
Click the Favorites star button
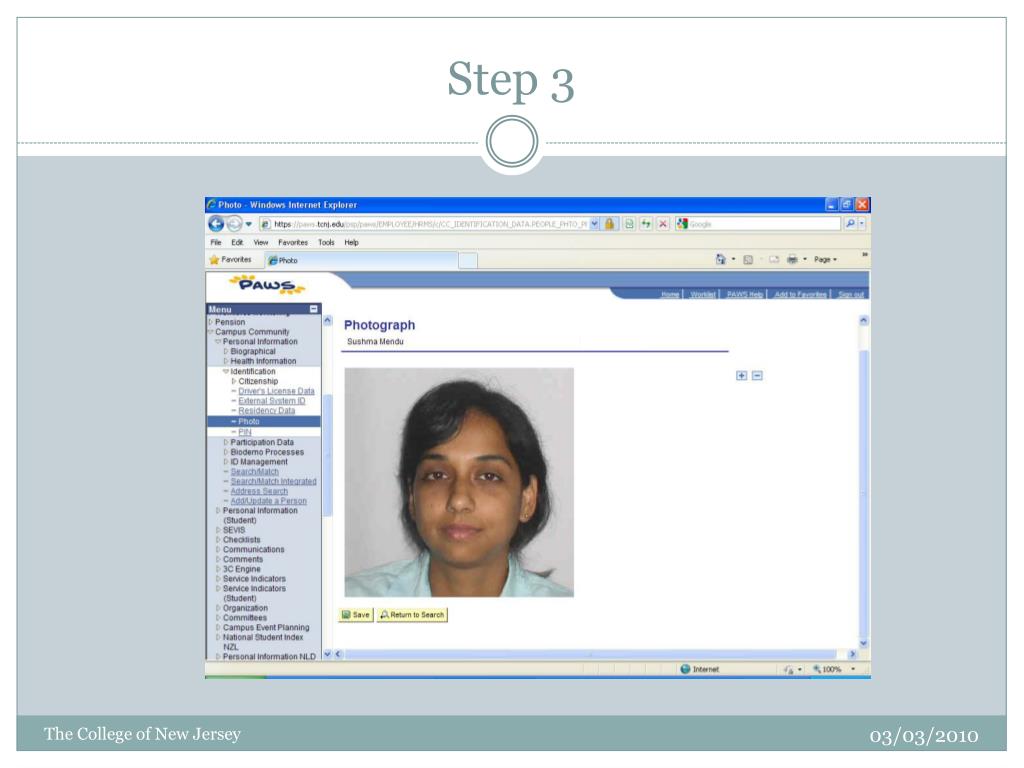(230, 259)
